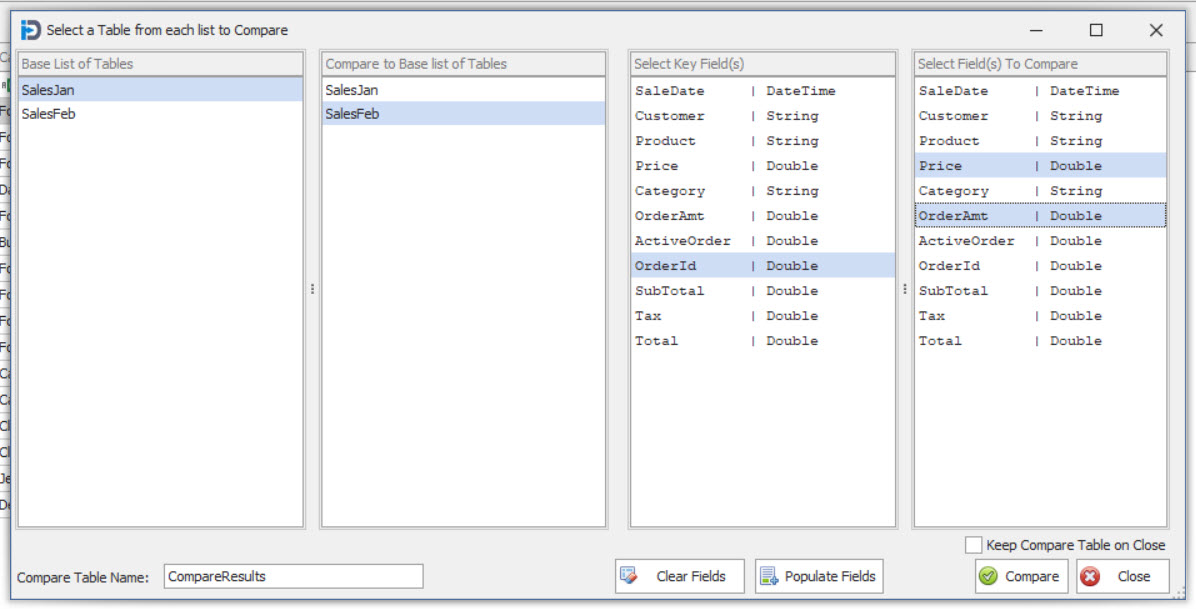
Task: Click the Clear Fields eraser icon
Action: point(629,577)
